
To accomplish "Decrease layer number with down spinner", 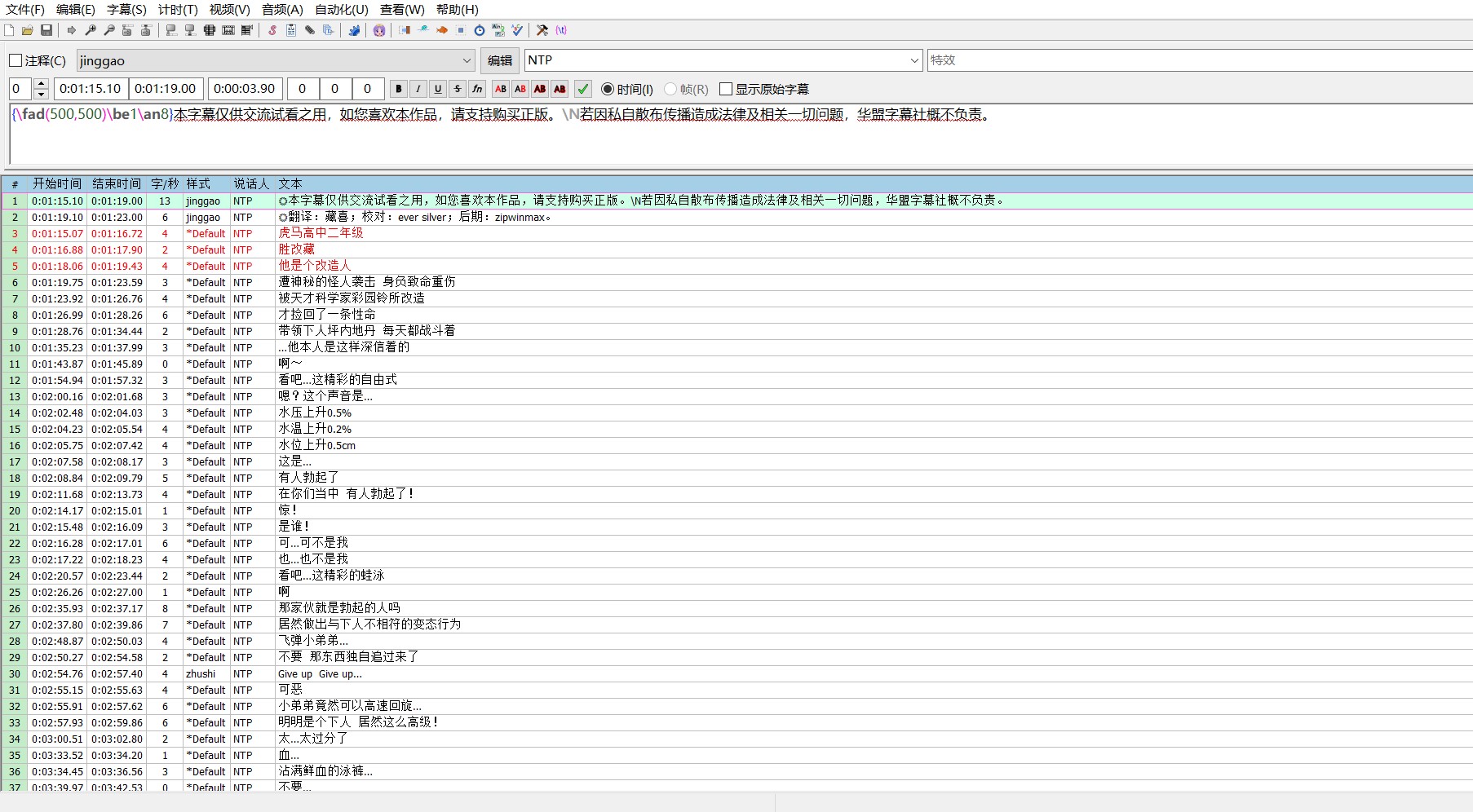I will pyautogui.click(x=41, y=94).
